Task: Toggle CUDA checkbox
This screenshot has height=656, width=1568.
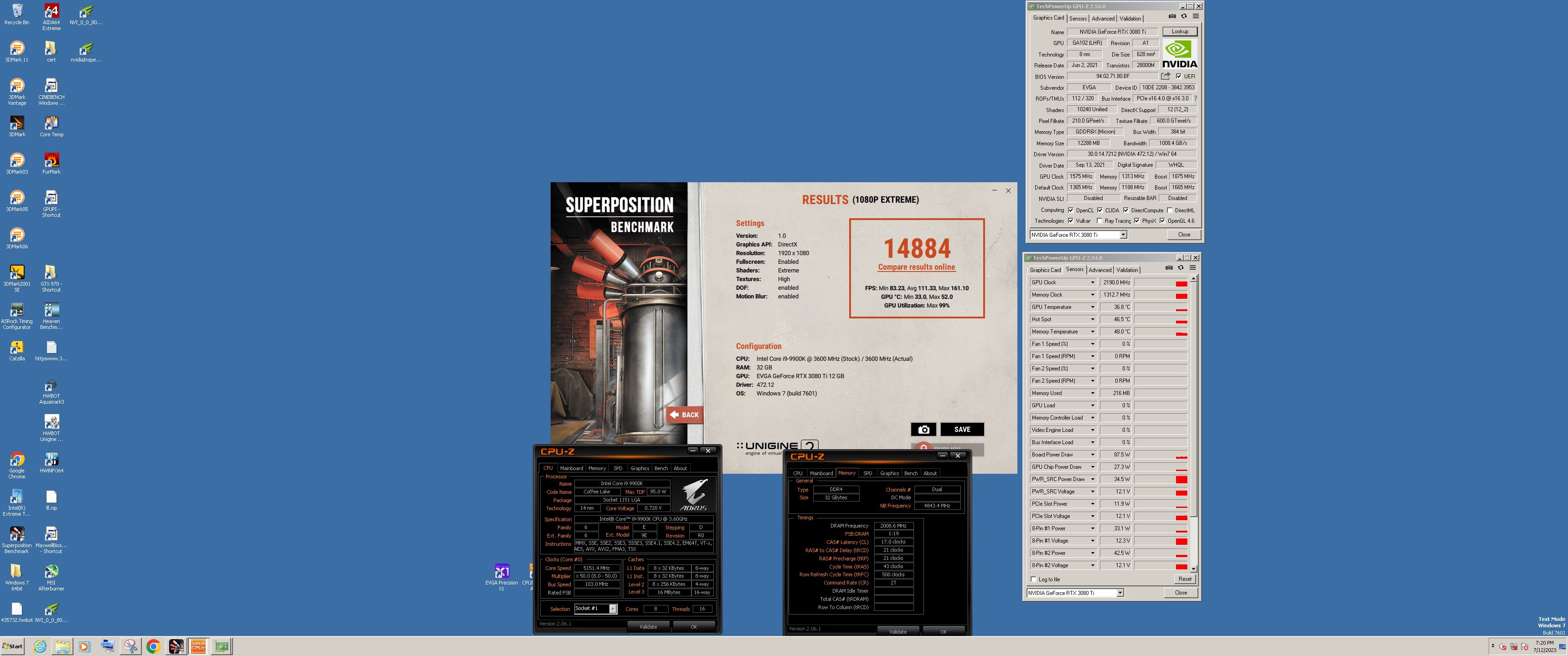Action: [x=1100, y=210]
